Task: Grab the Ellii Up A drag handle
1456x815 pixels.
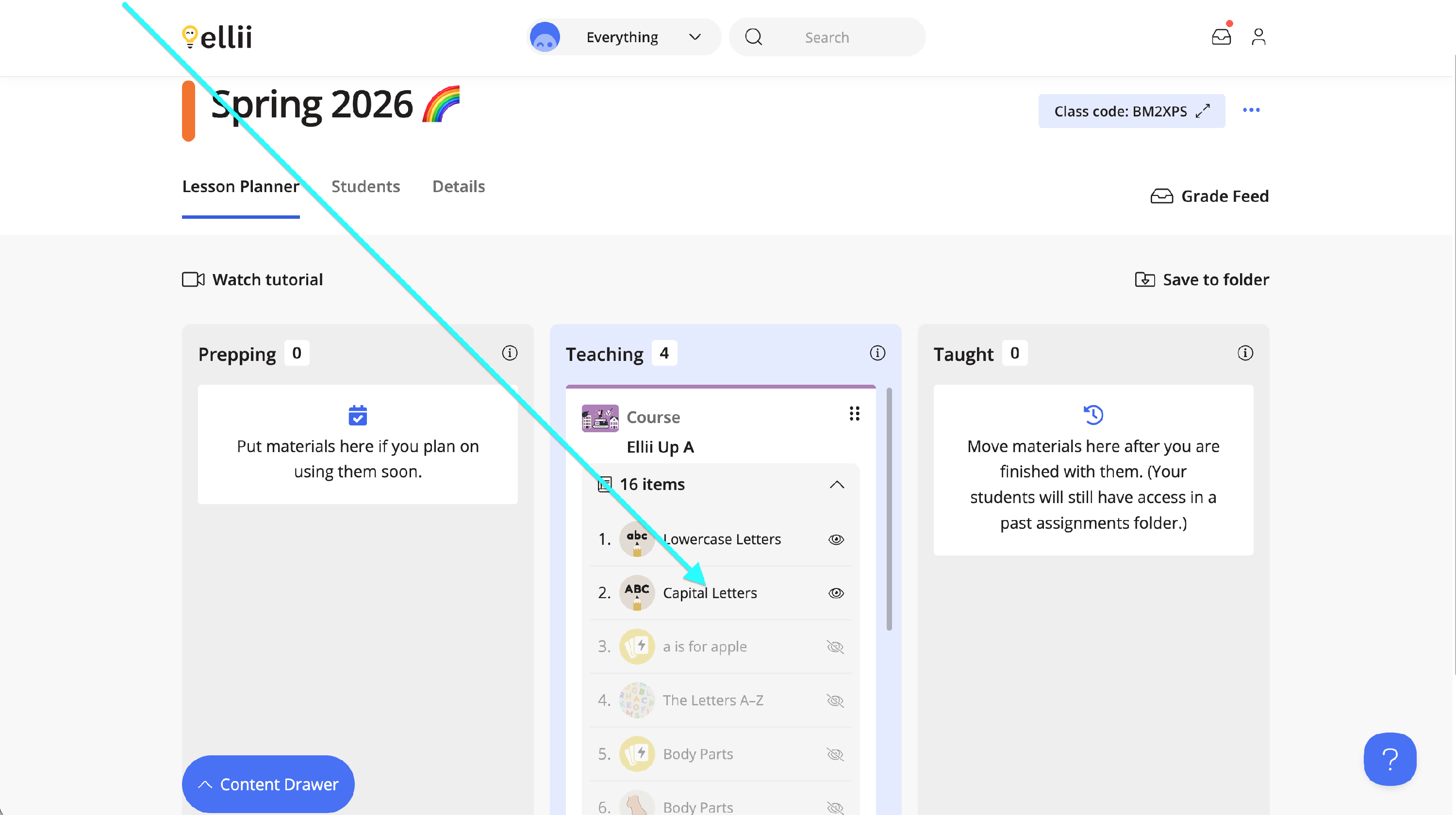Action: [x=854, y=414]
